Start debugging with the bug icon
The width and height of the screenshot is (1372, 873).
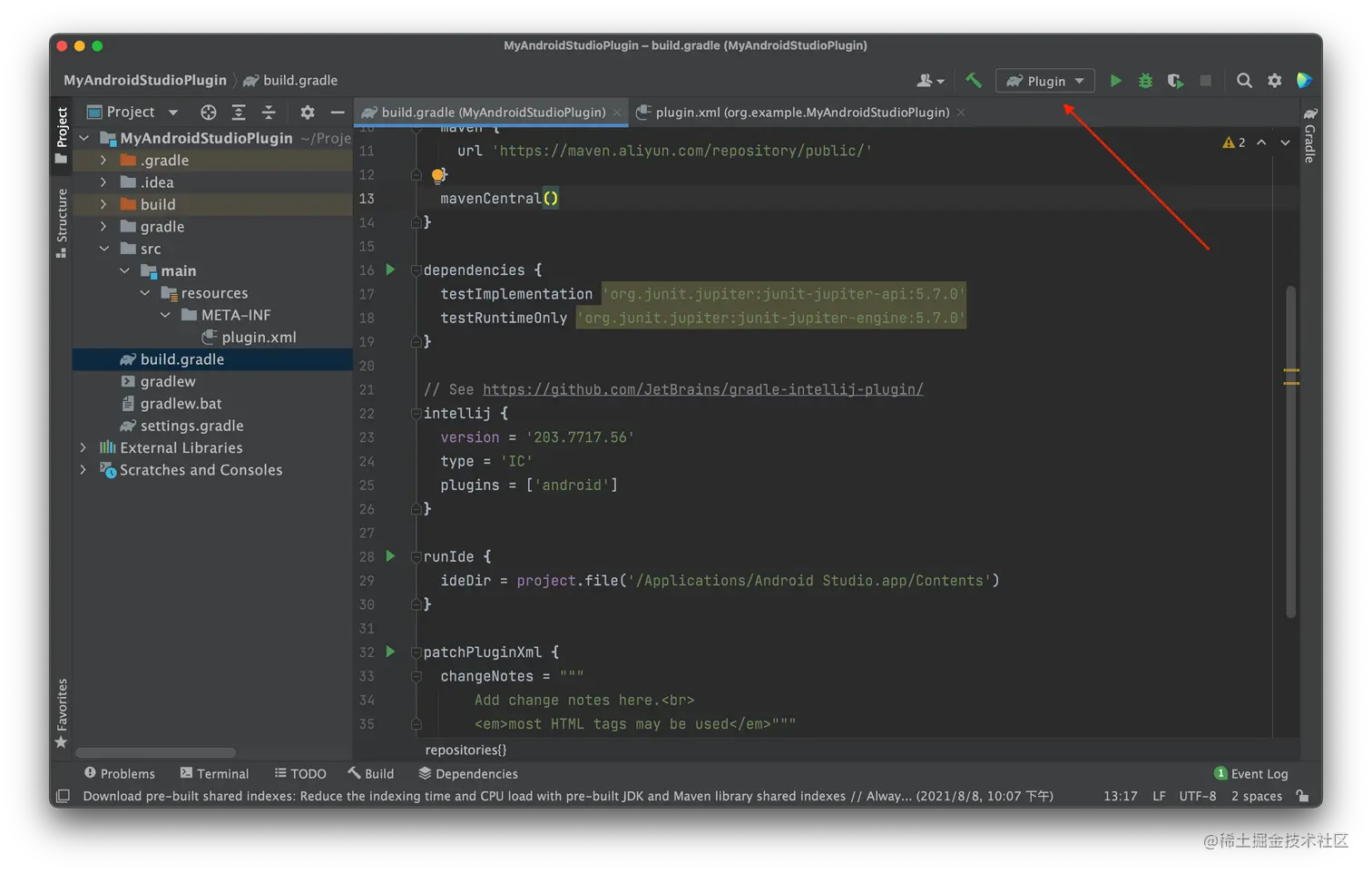[x=1145, y=81]
